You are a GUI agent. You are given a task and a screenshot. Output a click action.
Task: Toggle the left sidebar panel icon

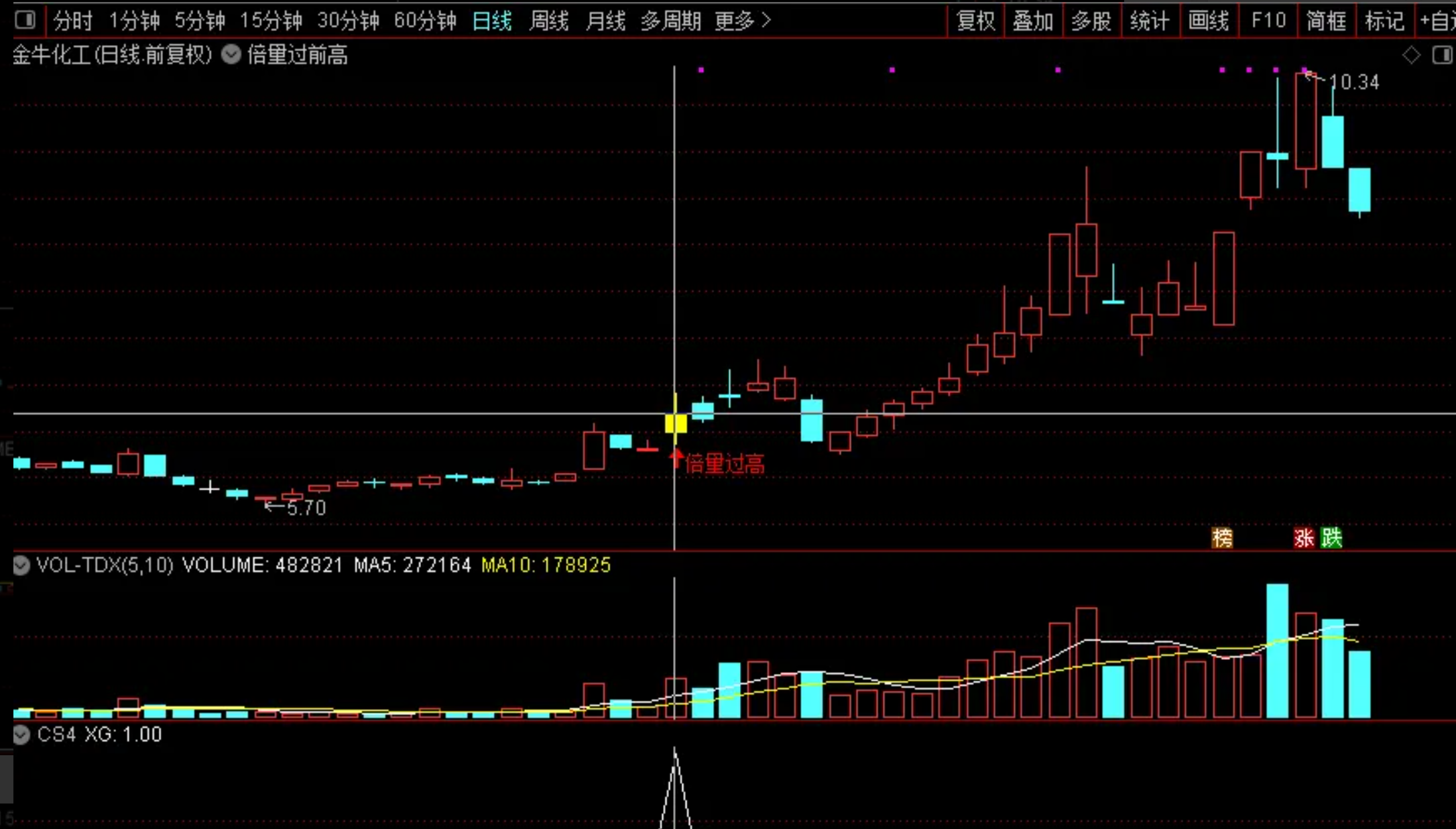pos(25,20)
